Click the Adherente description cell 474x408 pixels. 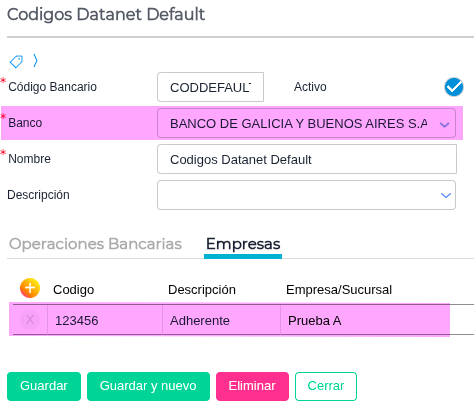221,320
